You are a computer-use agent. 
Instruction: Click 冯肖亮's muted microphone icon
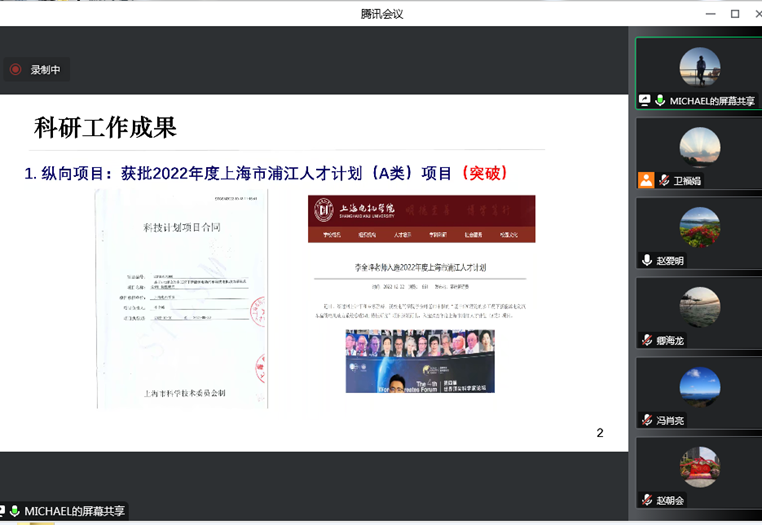point(647,420)
